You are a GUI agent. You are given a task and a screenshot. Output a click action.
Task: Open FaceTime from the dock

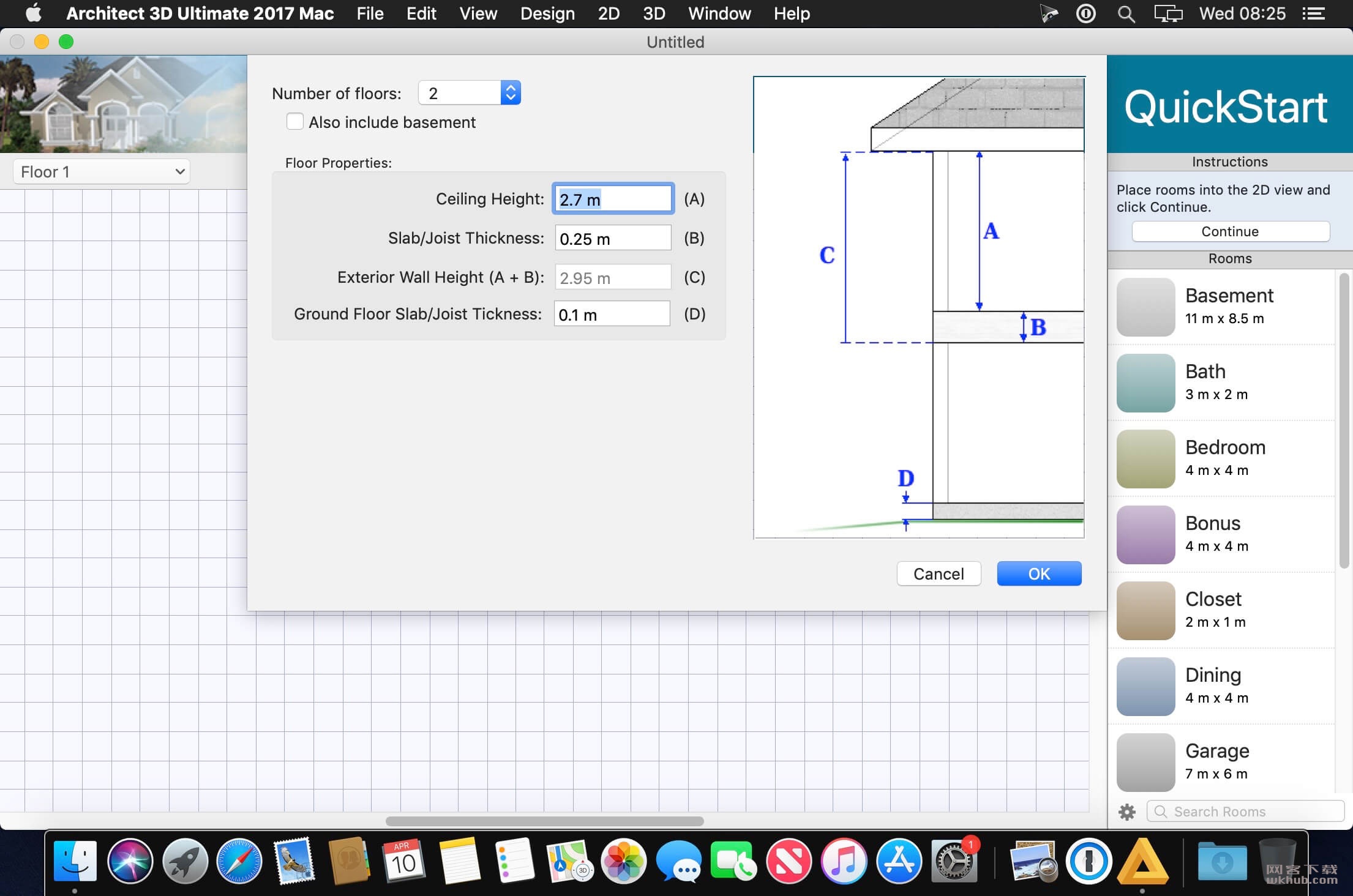click(733, 861)
